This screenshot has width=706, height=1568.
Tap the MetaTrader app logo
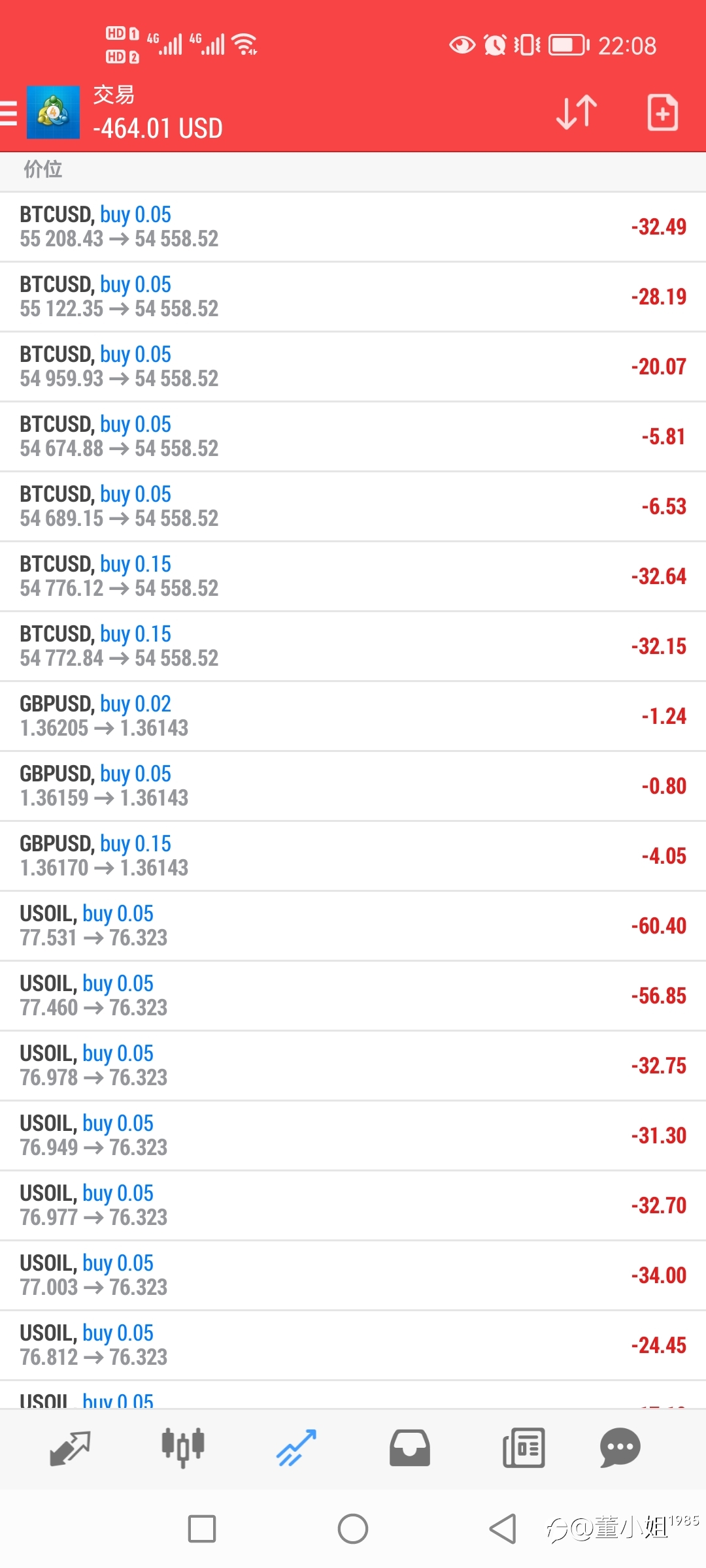pos(53,112)
